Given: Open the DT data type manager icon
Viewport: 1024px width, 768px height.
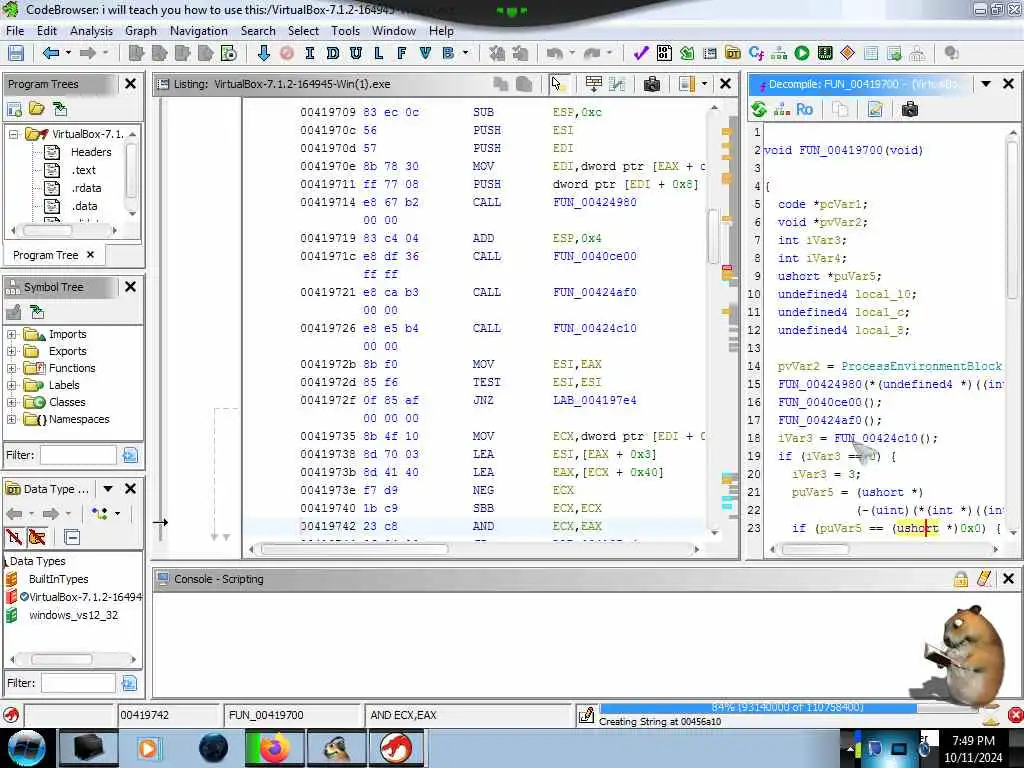Looking at the screenshot, I should (733, 54).
